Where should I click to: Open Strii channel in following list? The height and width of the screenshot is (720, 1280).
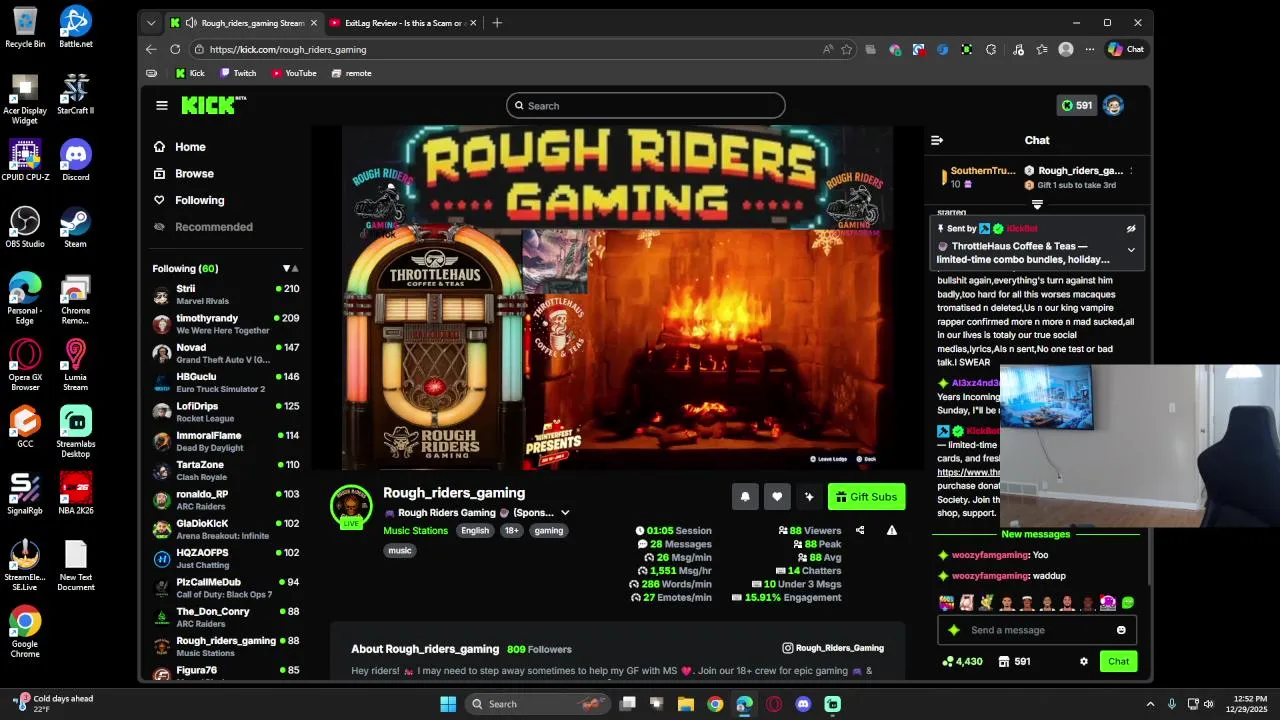pos(226,294)
